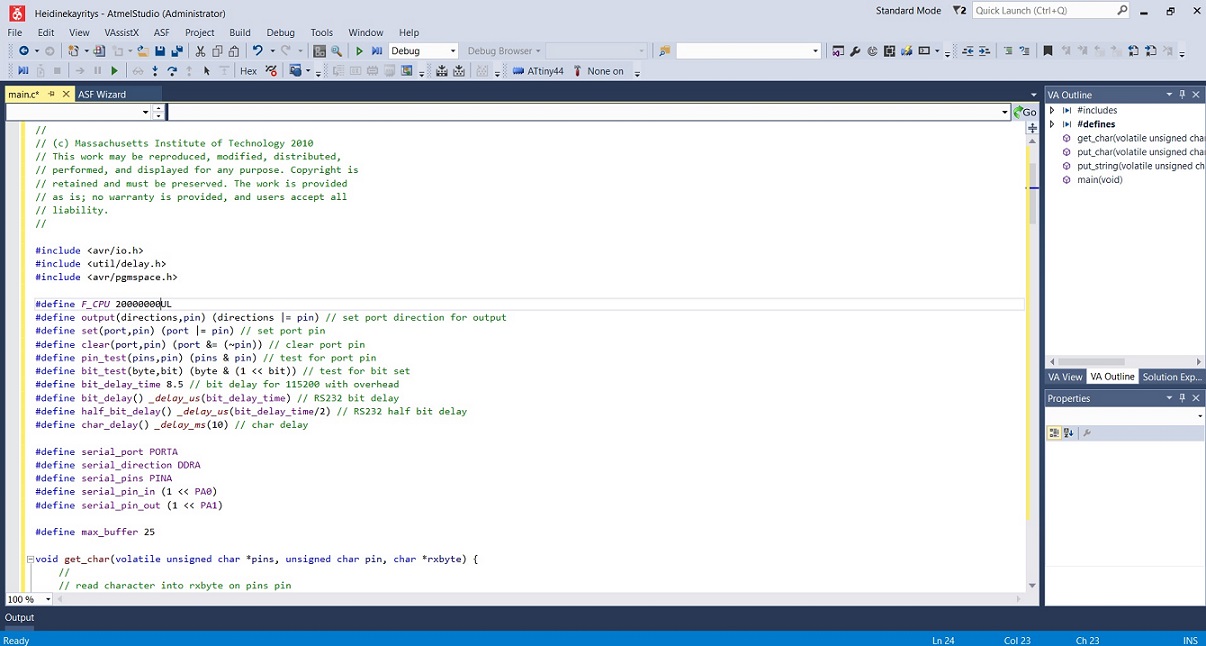1206x646 pixels.
Task: Toggle auto-hide pin on VA Outline panel
Action: point(1182,94)
